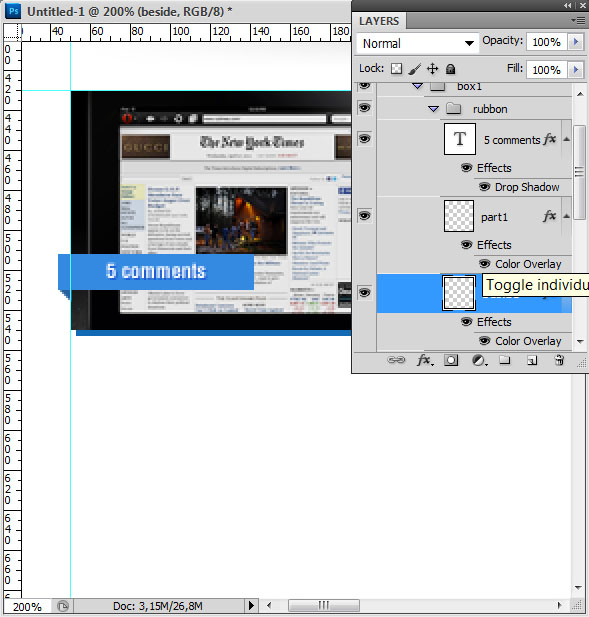
Task: Select the part1 layer name
Action: click(x=494, y=217)
